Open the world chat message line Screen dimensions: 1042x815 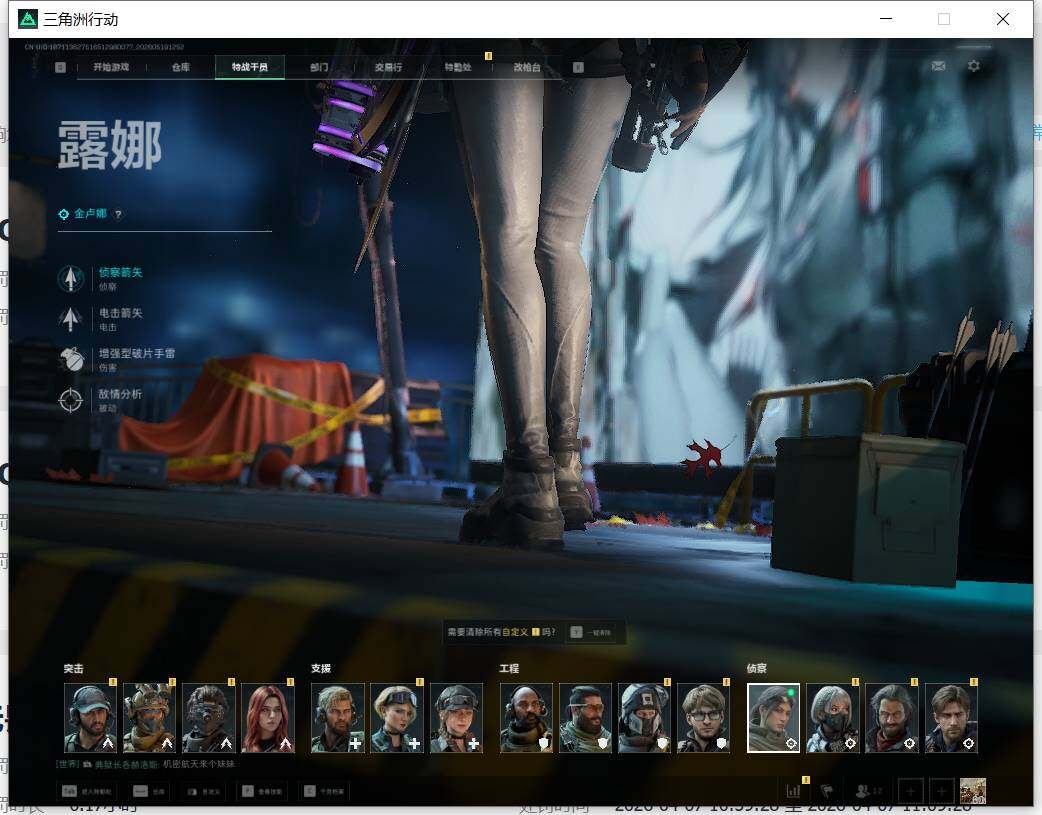(x=146, y=764)
